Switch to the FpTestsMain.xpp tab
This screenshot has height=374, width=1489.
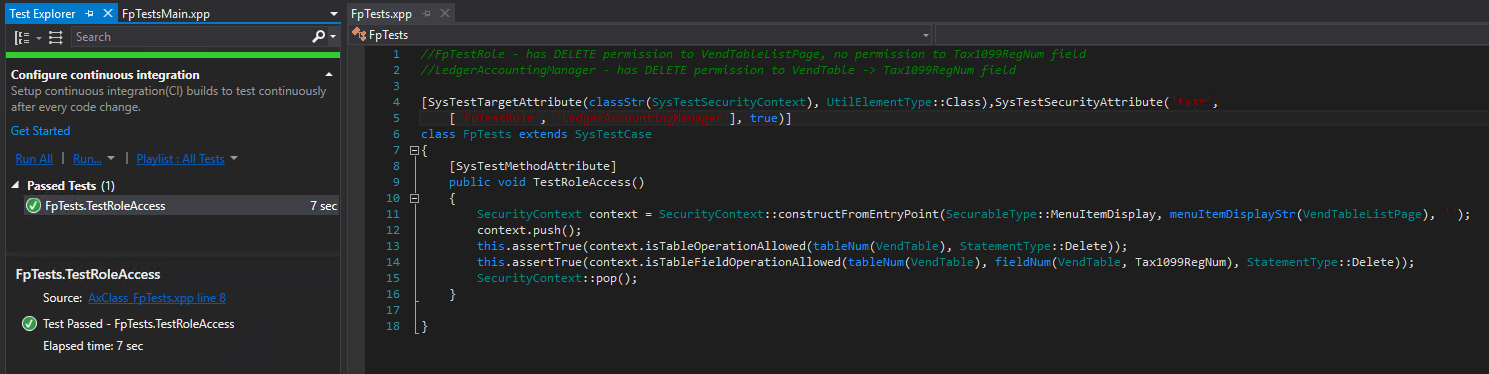pyautogui.click(x=165, y=14)
